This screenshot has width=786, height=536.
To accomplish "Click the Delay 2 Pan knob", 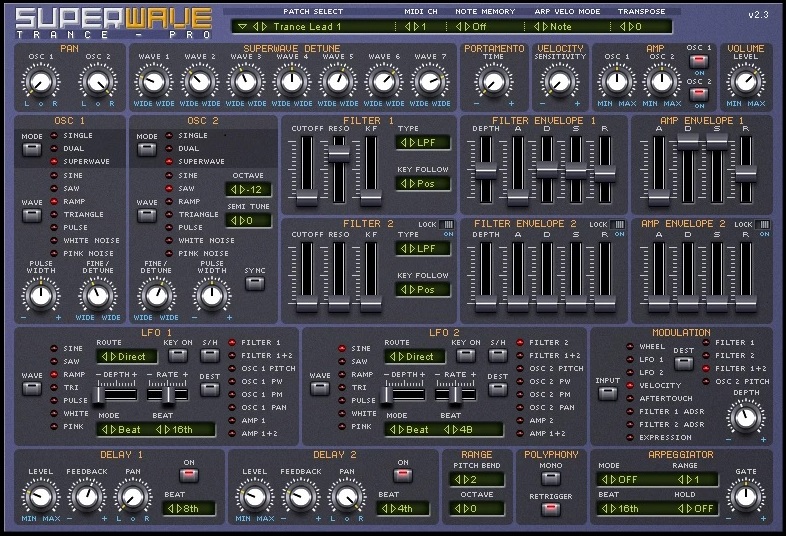I will tap(347, 497).
